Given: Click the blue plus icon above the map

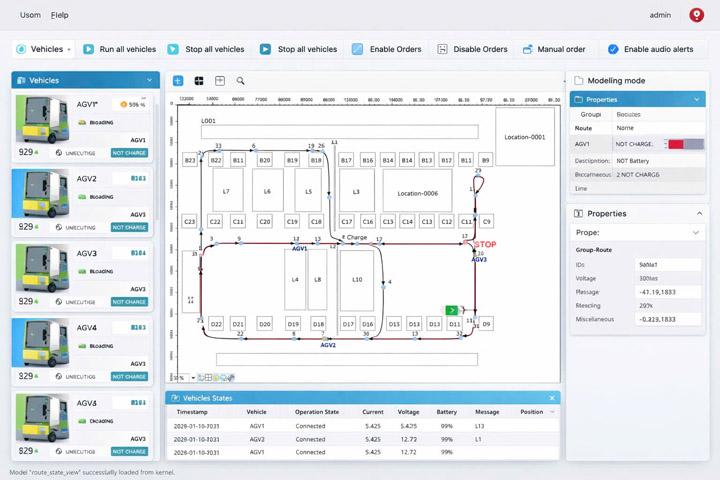Looking at the screenshot, I should [178, 81].
